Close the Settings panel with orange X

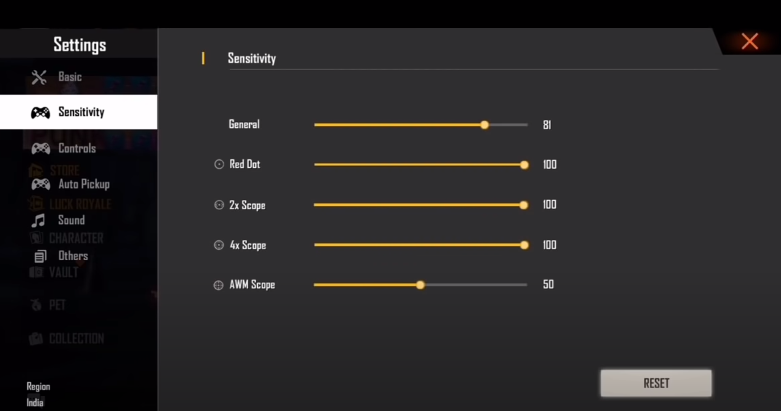(750, 41)
